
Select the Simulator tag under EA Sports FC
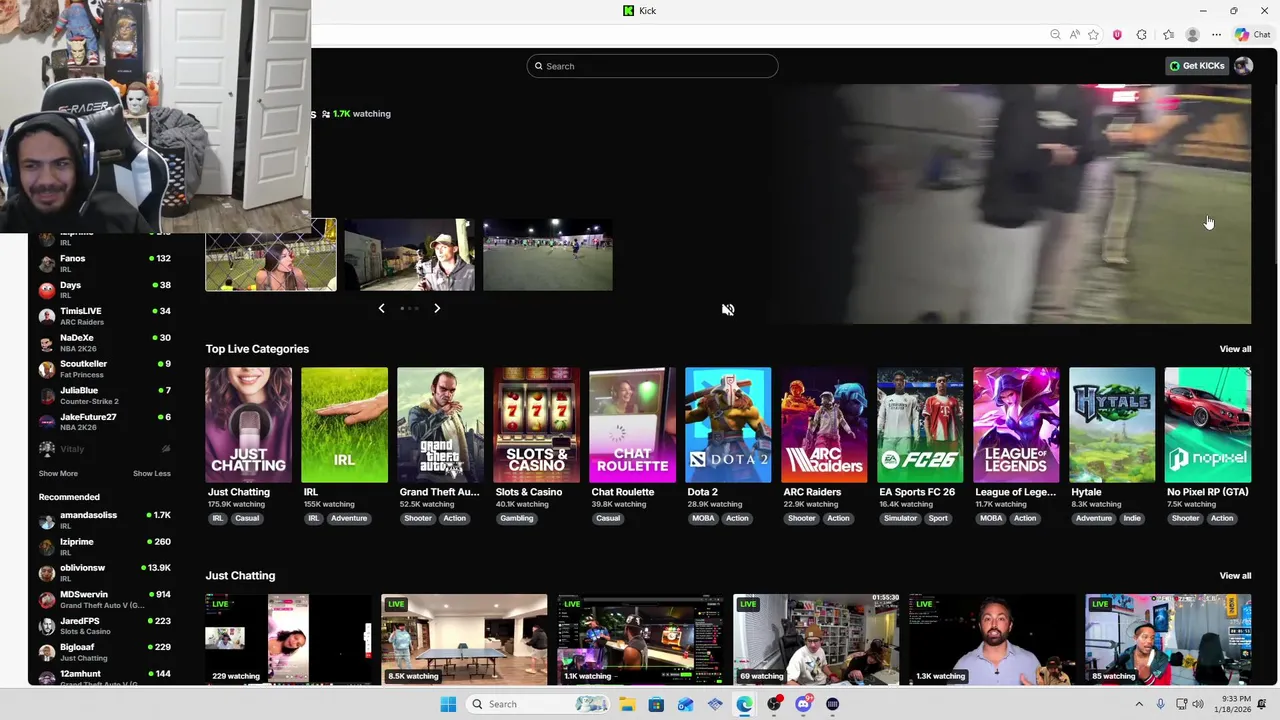pyautogui.click(x=900, y=518)
